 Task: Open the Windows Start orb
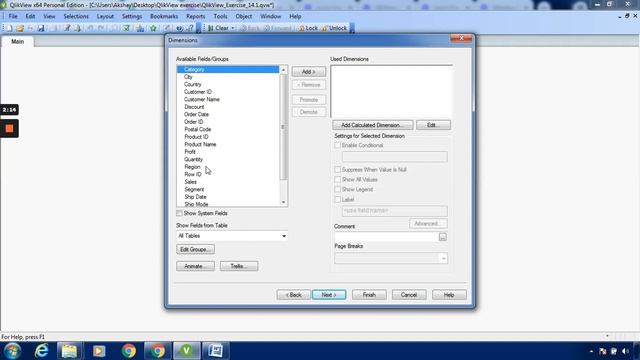coord(12,351)
